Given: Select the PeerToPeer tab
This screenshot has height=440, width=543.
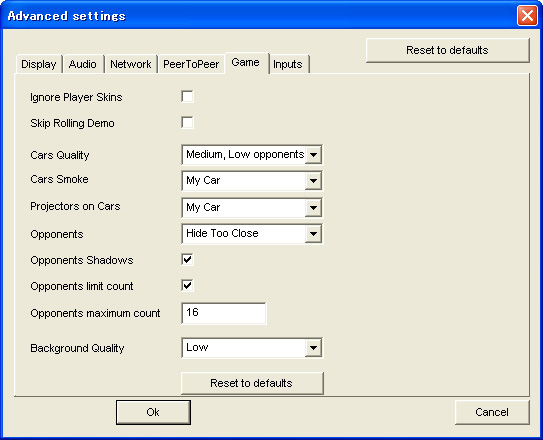Looking at the screenshot, I should [191, 64].
